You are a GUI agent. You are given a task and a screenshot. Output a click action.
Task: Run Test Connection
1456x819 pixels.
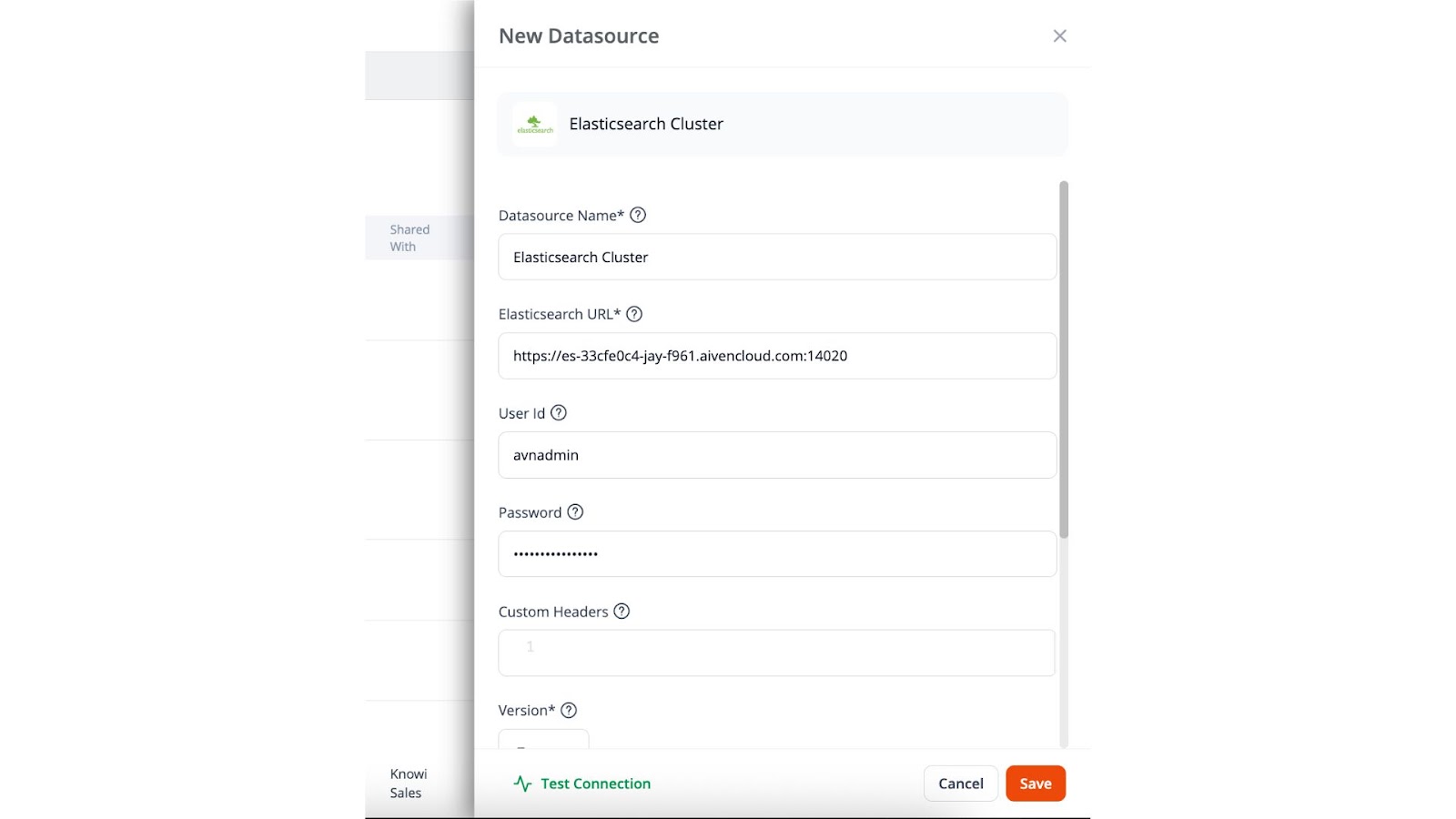point(582,784)
